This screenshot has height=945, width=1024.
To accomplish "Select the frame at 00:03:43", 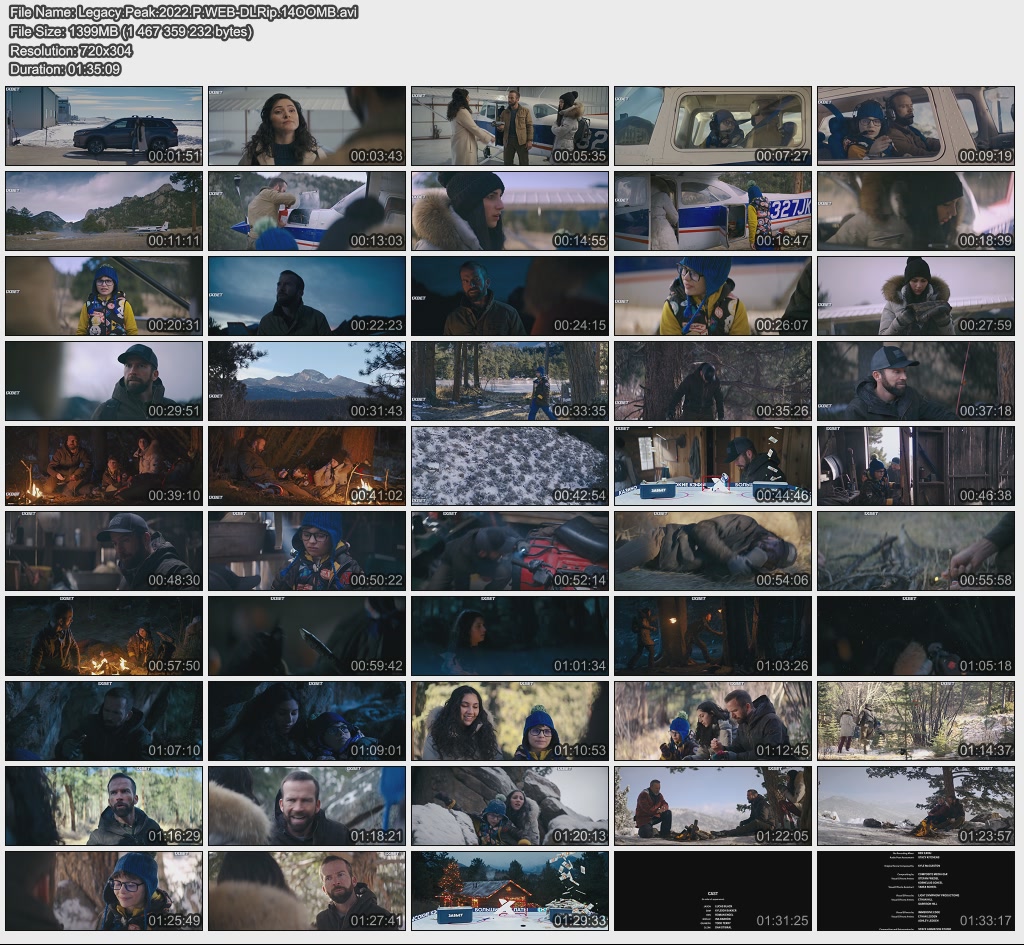I will click(307, 126).
